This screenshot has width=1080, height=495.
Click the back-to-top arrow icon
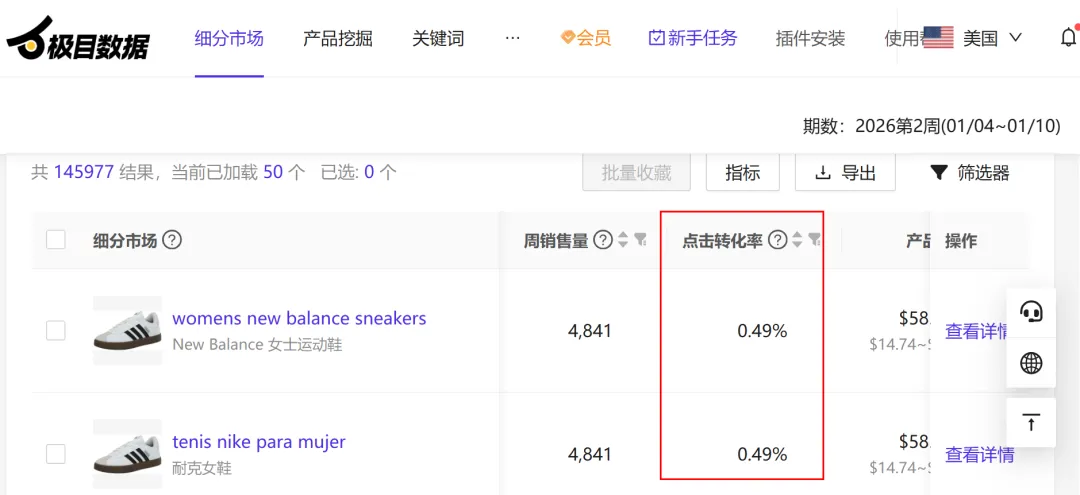[x=1031, y=422]
